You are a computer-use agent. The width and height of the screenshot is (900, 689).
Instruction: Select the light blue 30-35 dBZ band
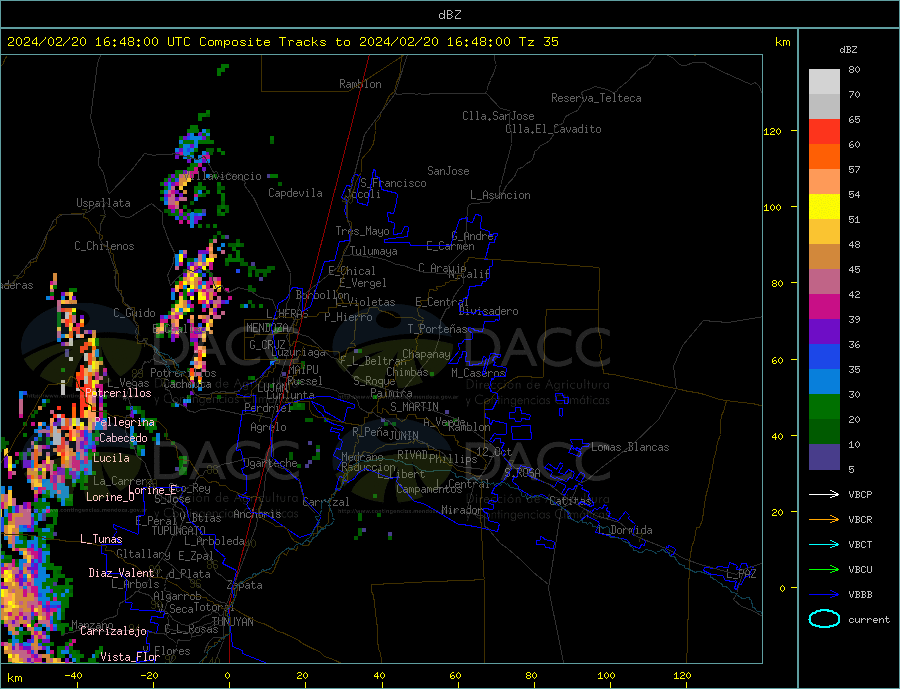coord(824,382)
